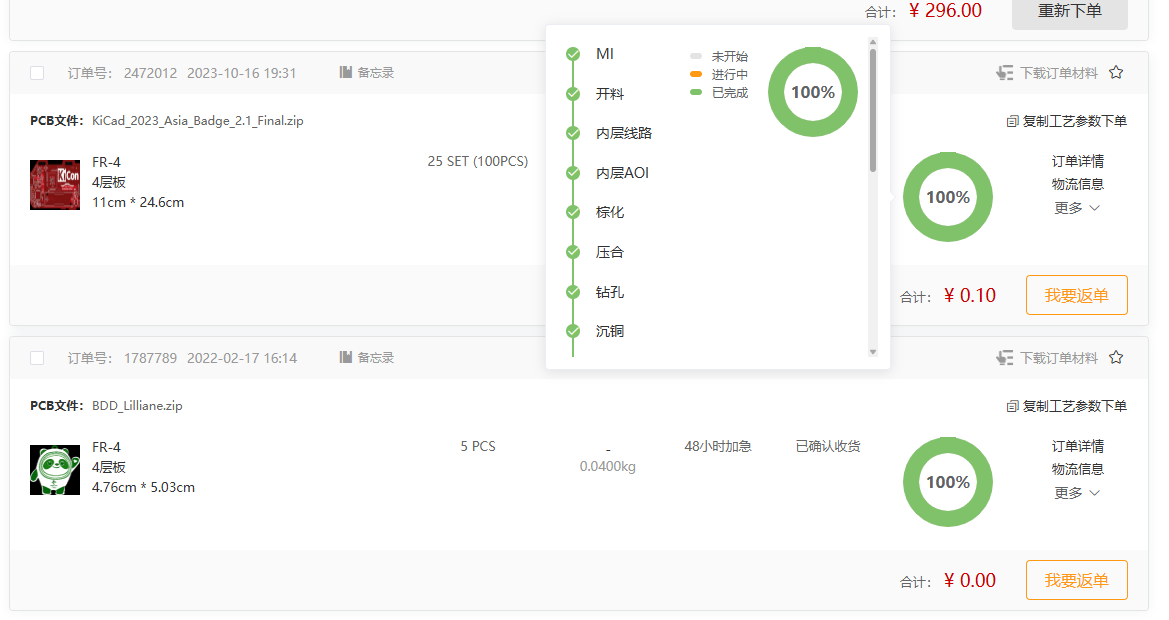Click copy icon for BDD_Lilliane process parameters
Image resolution: width=1169 pixels, height=620 pixels.
click(x=1012, y=406)
